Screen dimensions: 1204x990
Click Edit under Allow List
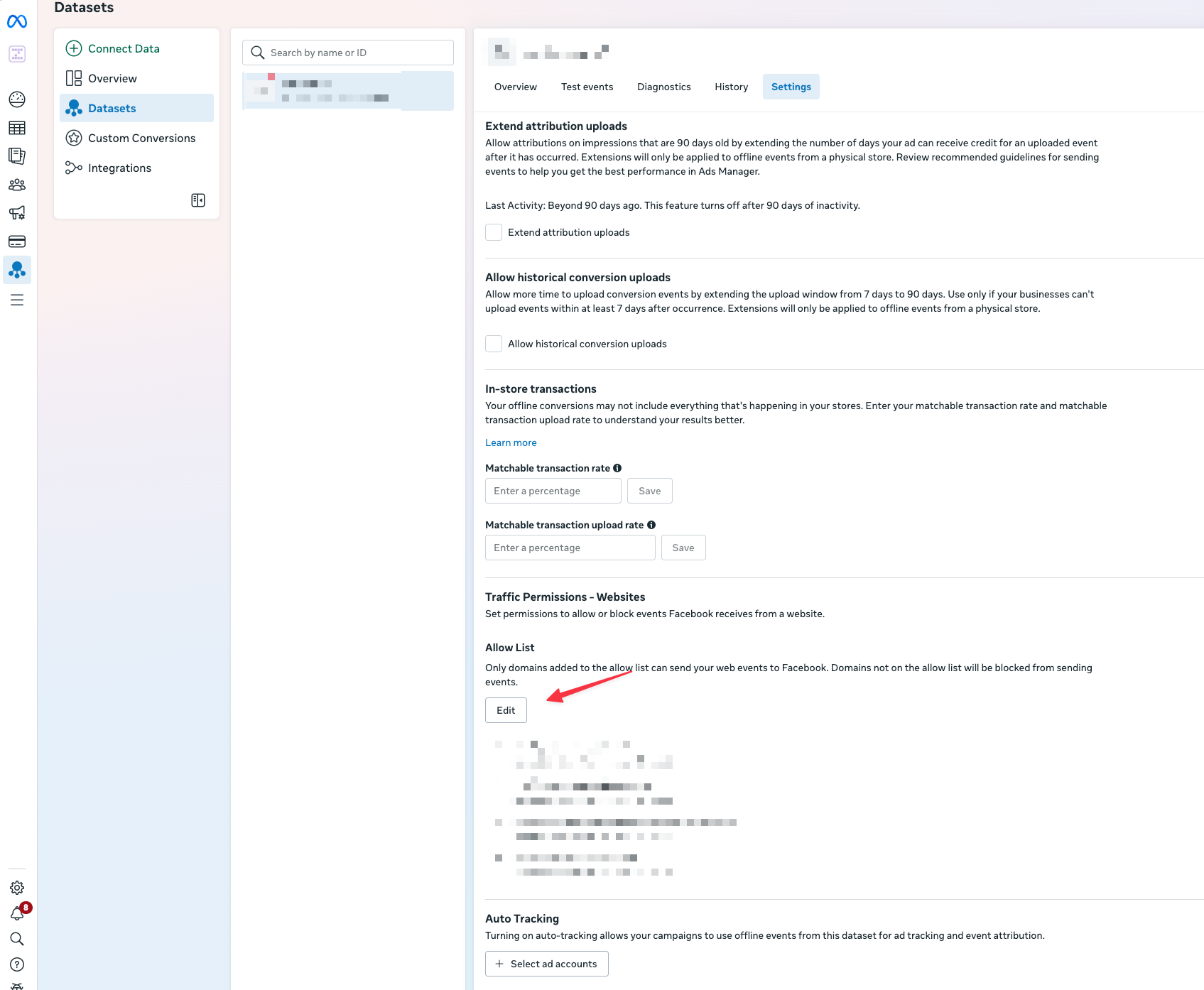(506, 710)
